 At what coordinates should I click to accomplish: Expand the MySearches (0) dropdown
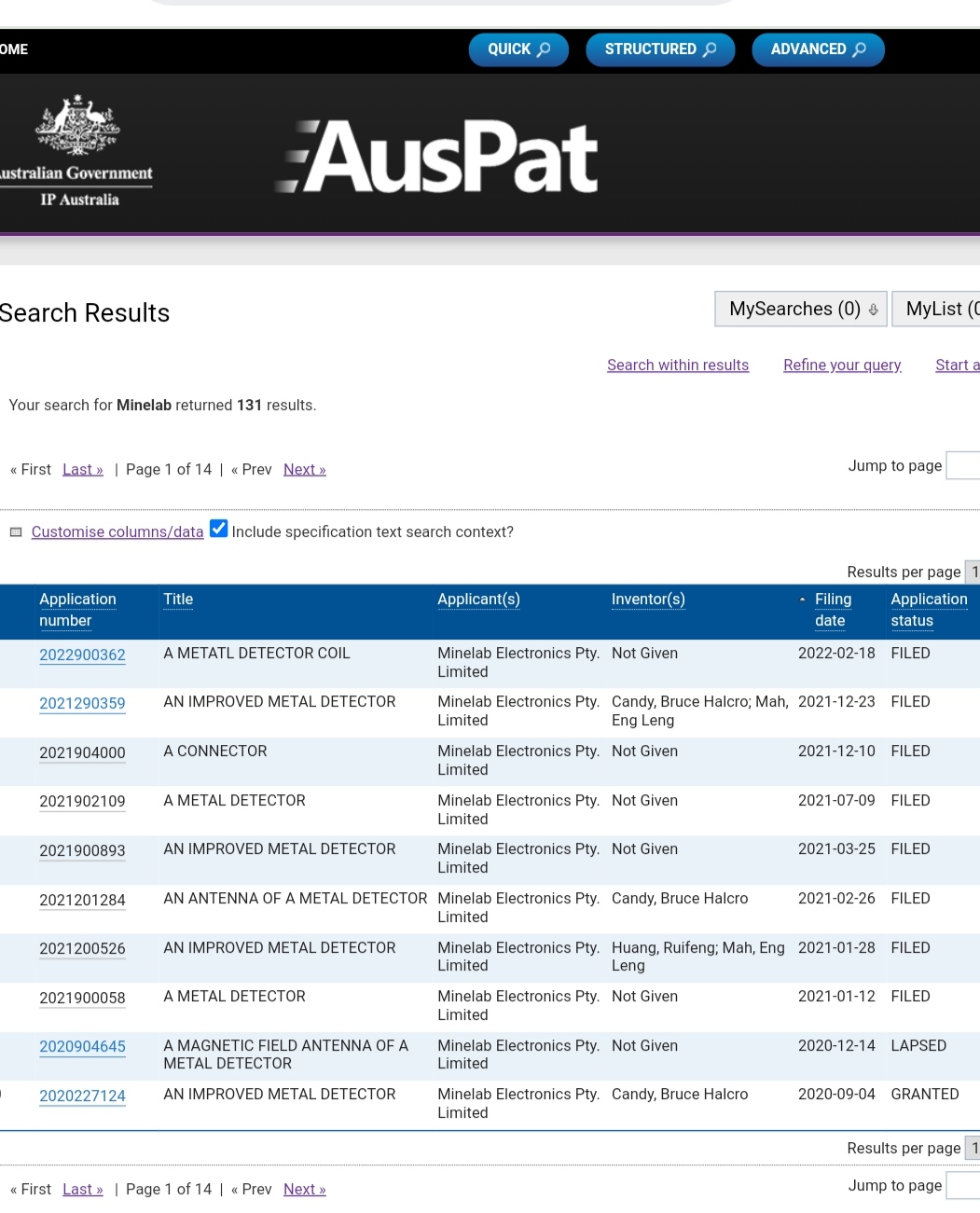[802, 310]
